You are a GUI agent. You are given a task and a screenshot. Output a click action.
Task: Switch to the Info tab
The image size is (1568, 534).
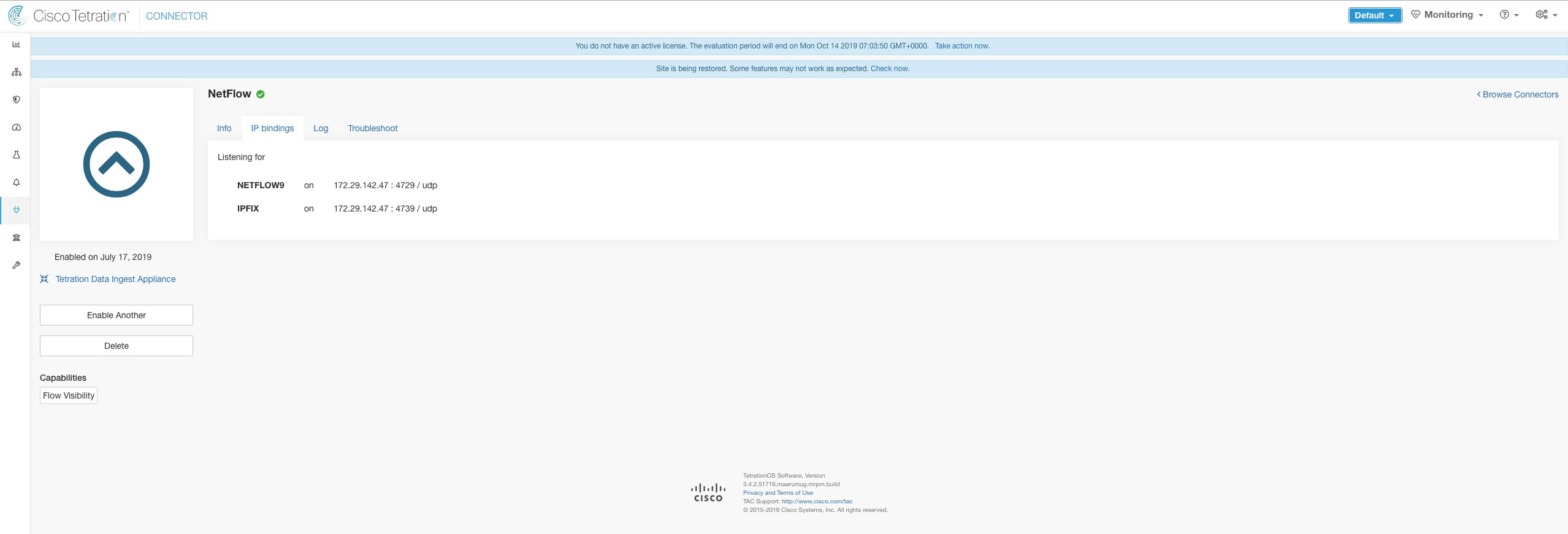[224, 128]
